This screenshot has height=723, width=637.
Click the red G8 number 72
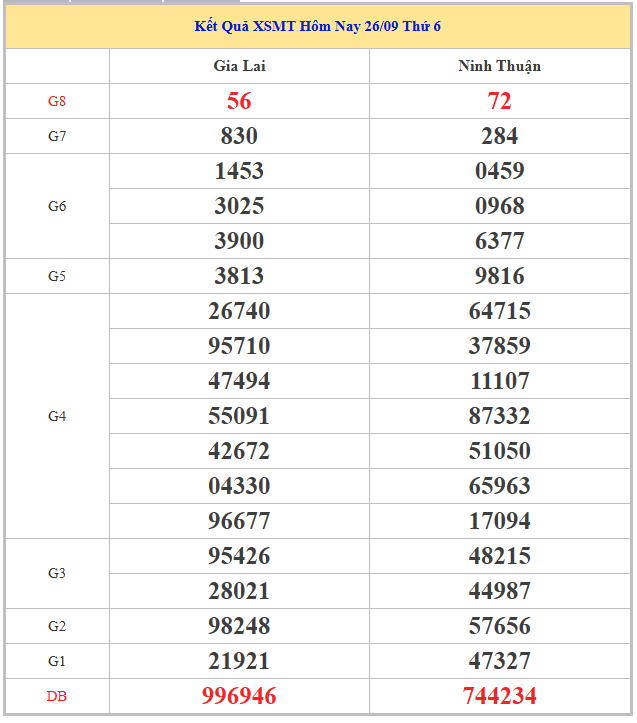[x=499, y=101]
